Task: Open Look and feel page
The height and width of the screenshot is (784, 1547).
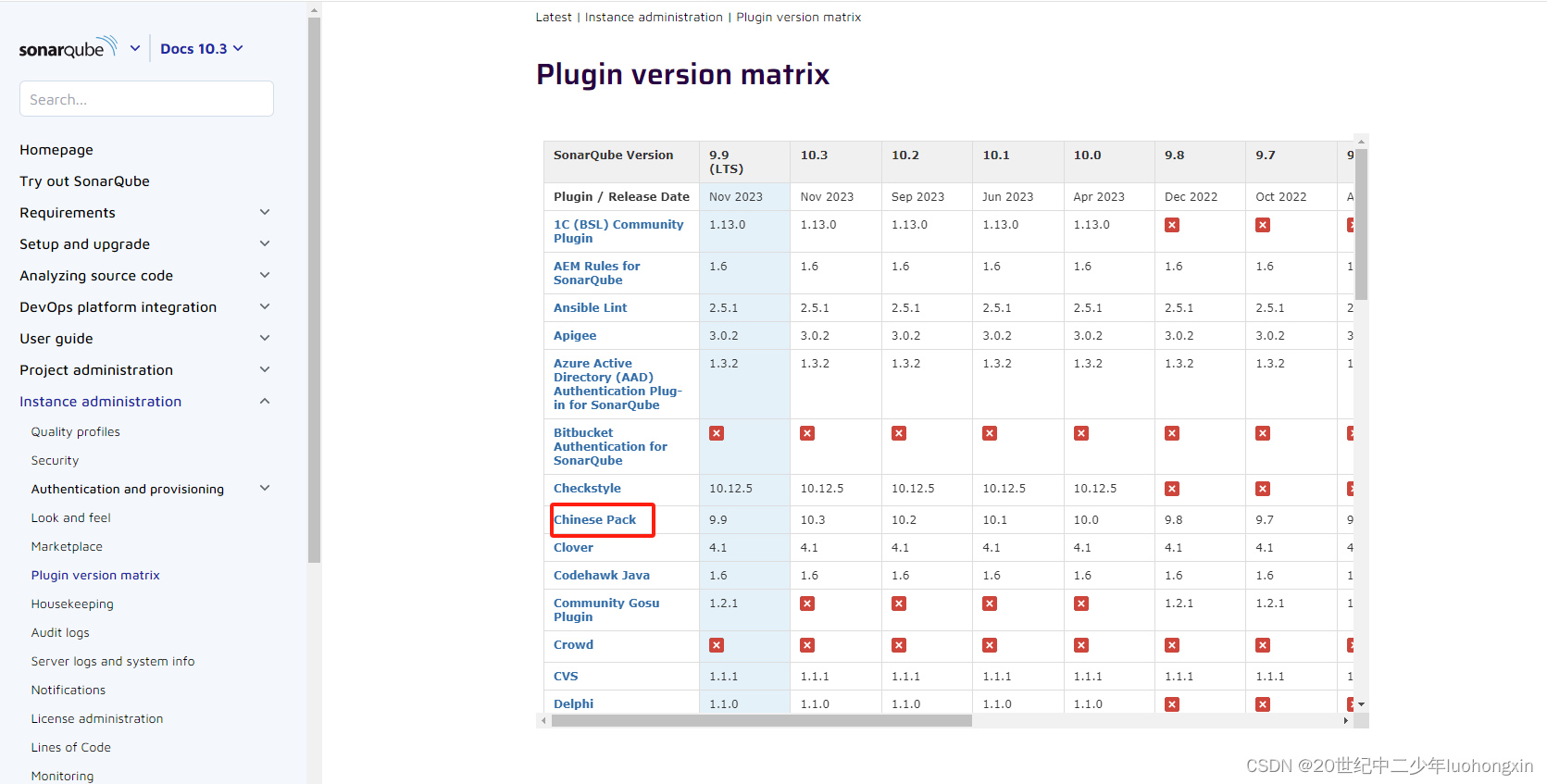Action: pos(70,517)
